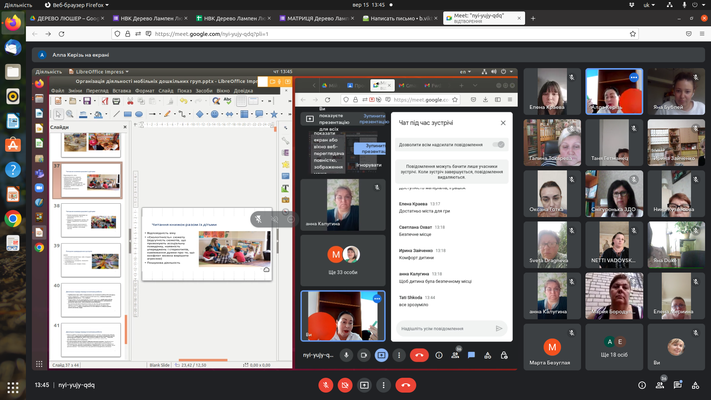Select slide 40 thumbnail in Слайди panel

91,300
